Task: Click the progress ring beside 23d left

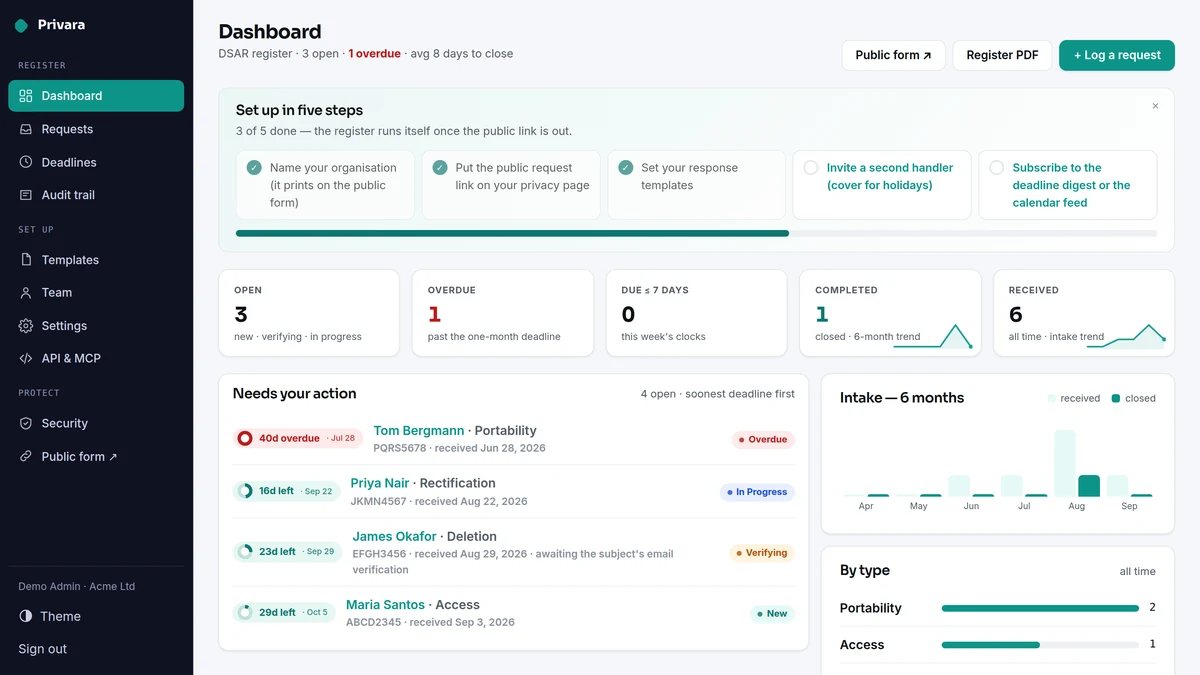Action: pyautogui.click(x=245, y=551)
